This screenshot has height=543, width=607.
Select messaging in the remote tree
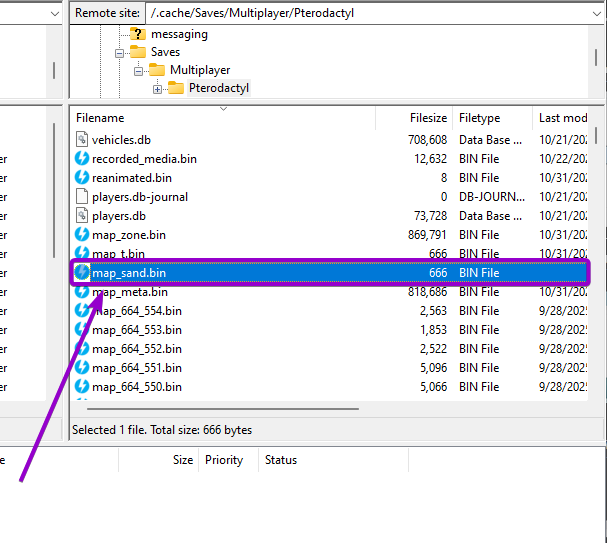pos(179,34)
